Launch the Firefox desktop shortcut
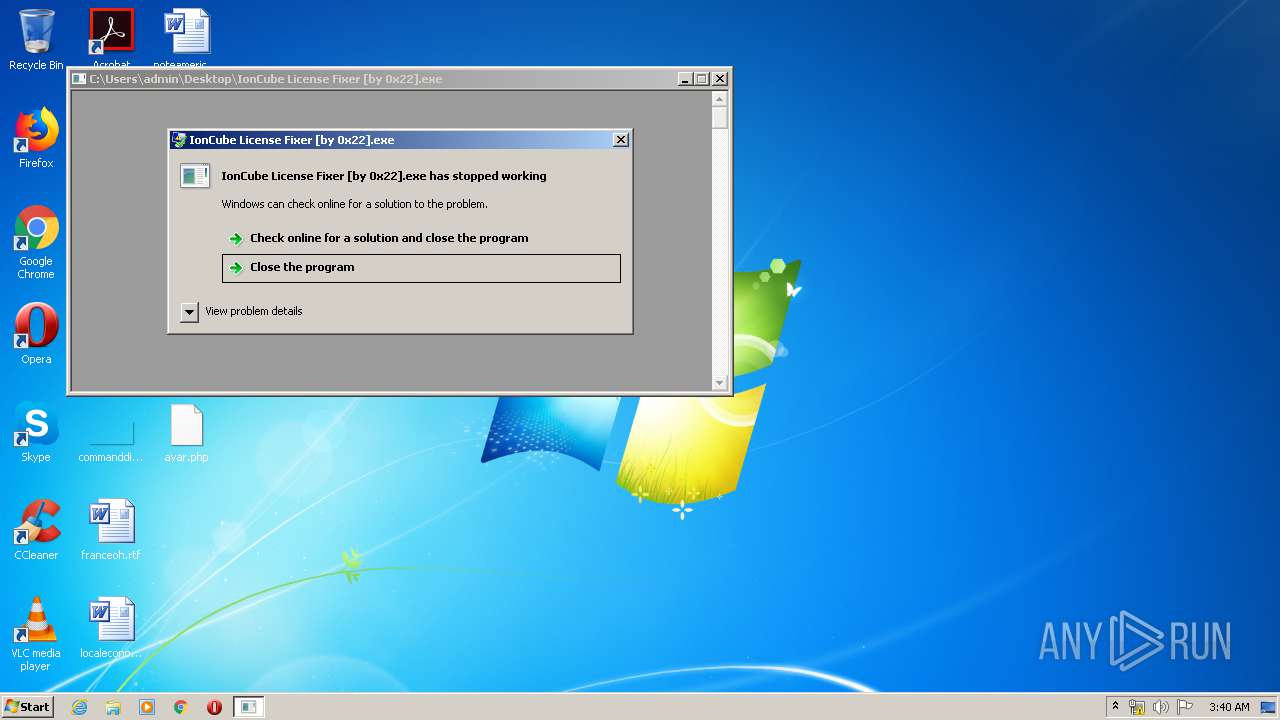Image resolution: width=1280 pixels, height=720 pixels. coord(36,138)
